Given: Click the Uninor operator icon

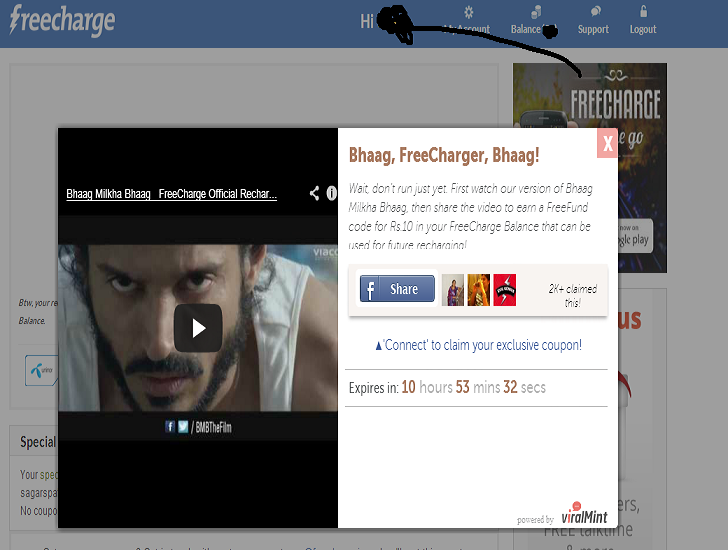Looking at the screenshot, I should pos(42,370).
